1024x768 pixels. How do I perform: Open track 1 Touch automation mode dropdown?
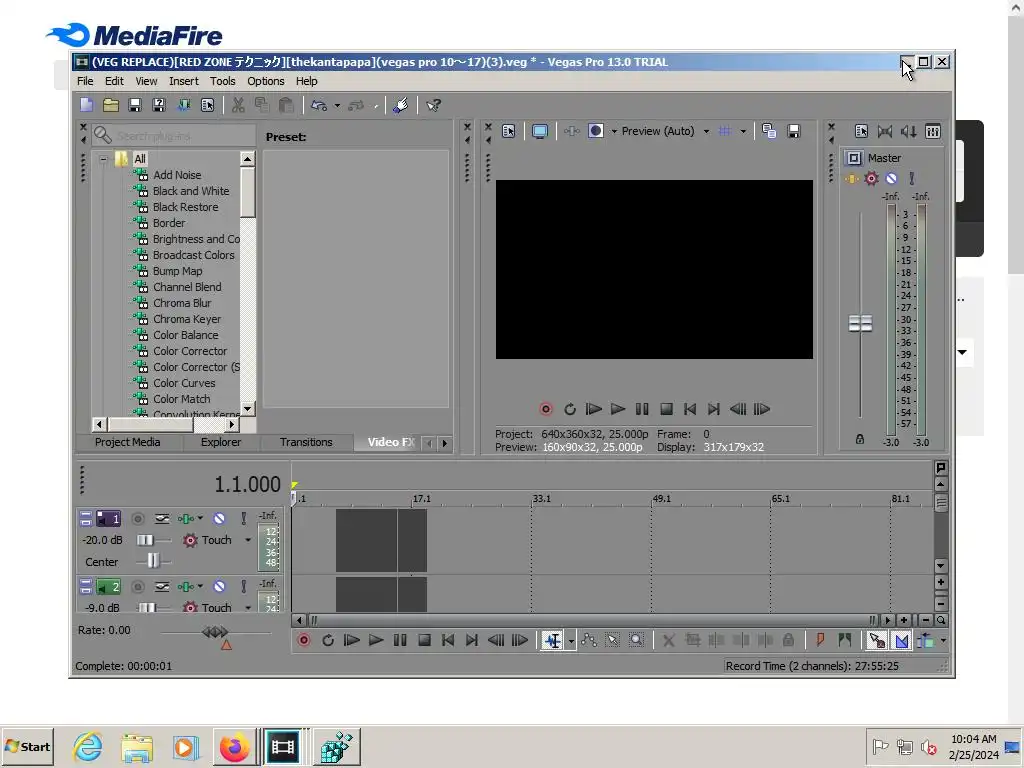click(248, 540)
